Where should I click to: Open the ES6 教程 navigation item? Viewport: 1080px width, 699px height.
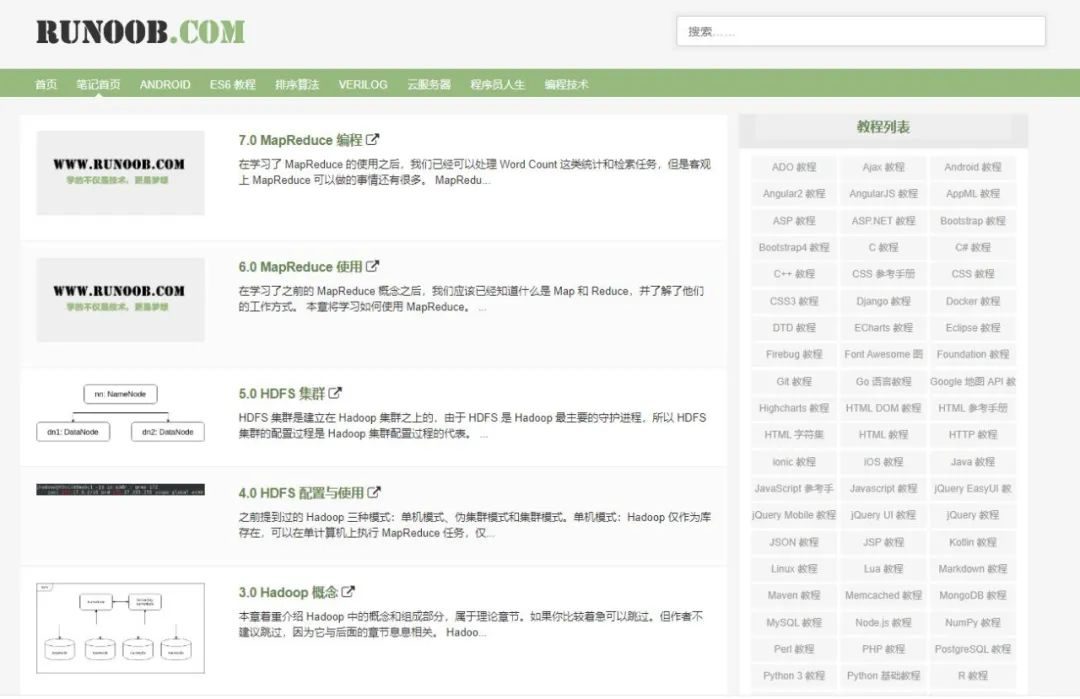click(x=232, y=85)
